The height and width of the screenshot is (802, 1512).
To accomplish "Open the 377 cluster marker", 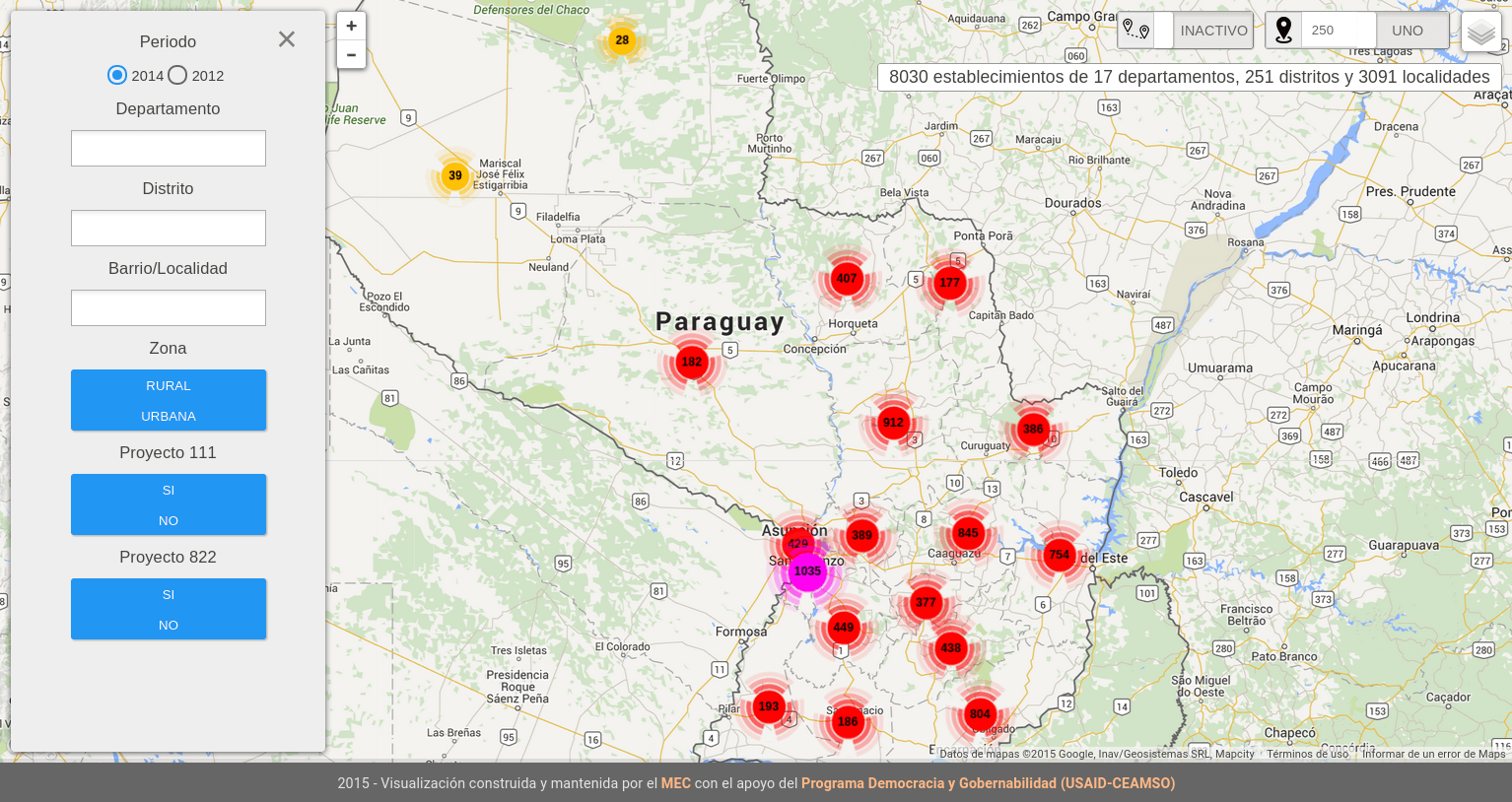I will tap(926, 603).
